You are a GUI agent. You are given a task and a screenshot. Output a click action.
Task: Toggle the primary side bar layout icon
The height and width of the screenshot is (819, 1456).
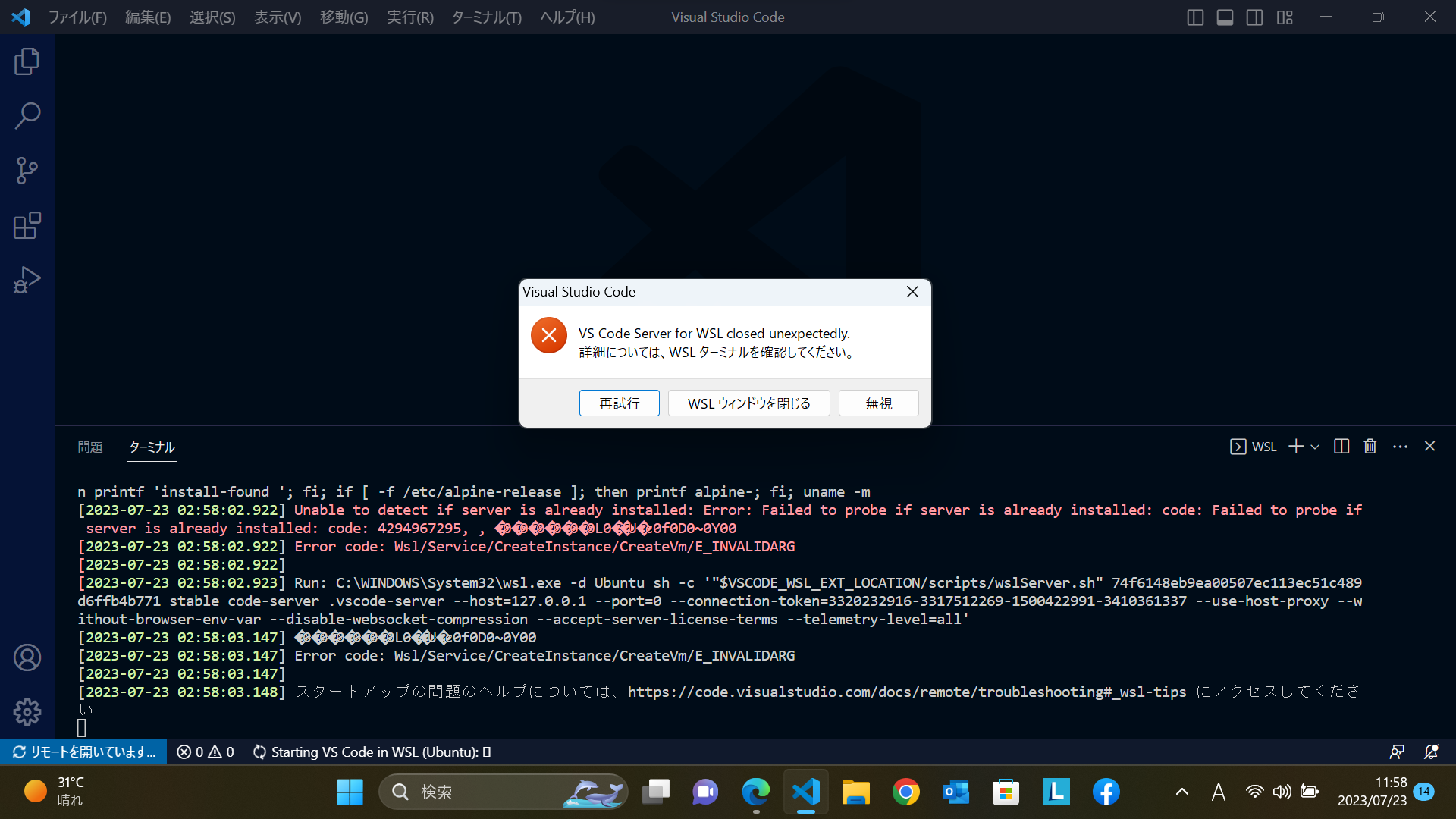pos(1195,17)
